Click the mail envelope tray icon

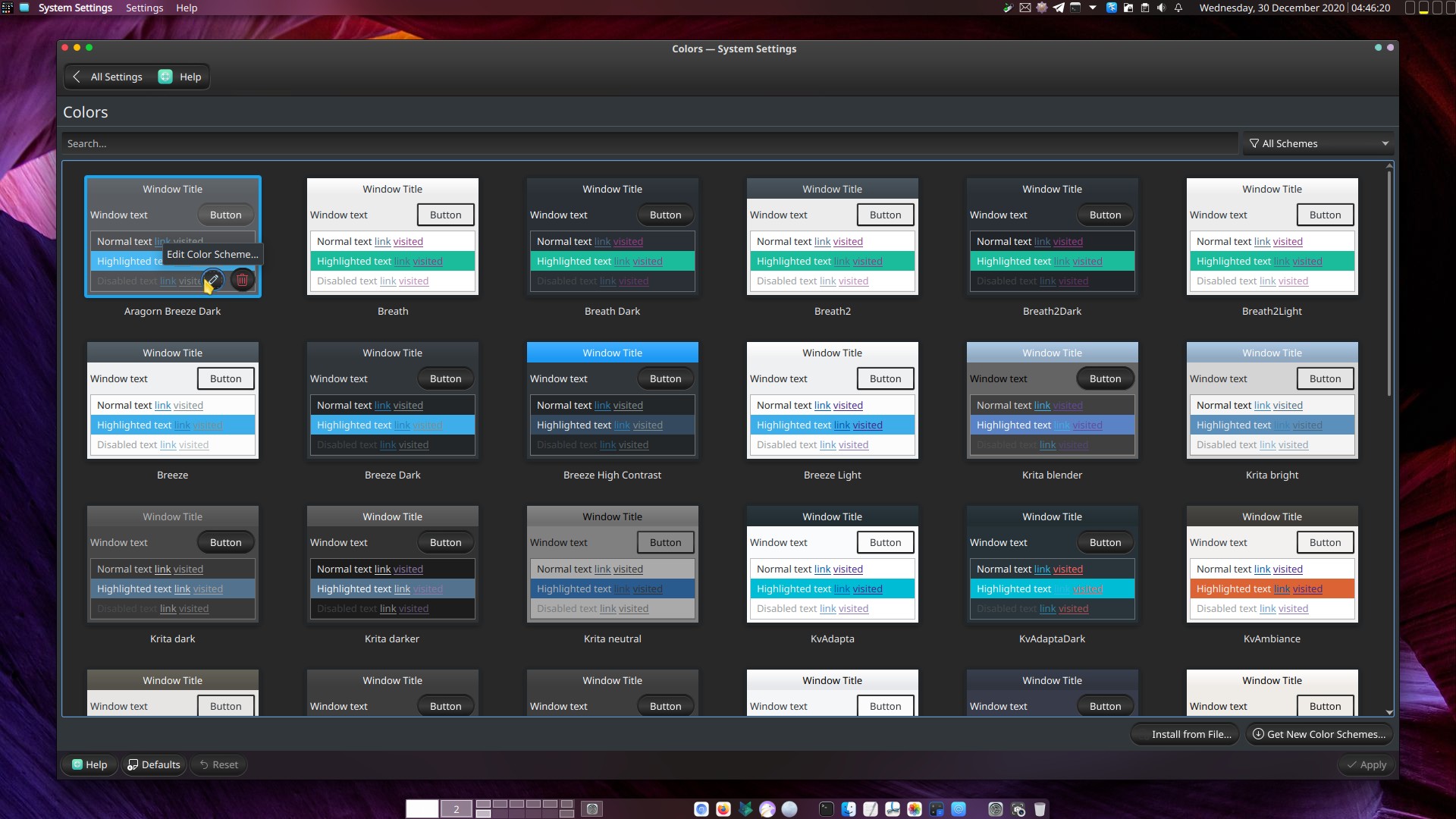pos(1025,8)
